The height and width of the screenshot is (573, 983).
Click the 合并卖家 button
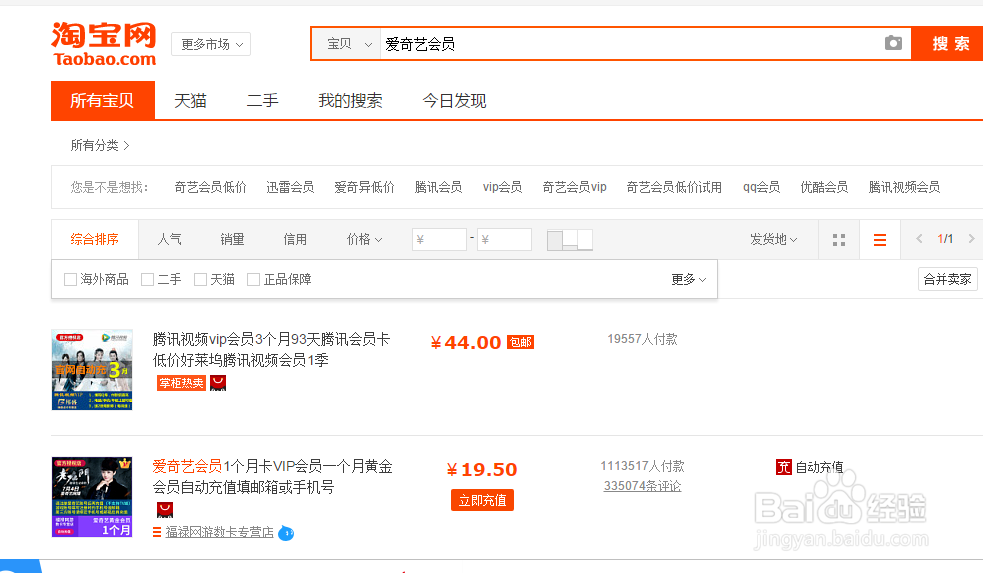(x=947, y=279)
